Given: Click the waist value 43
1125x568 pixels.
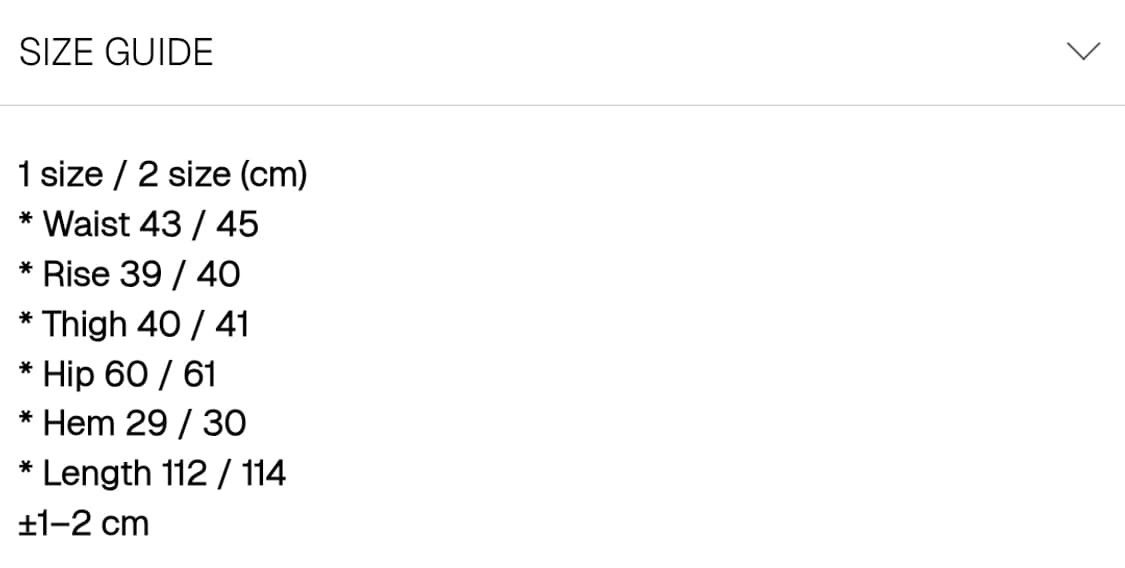Looking at the screenshot, I should pyautogui.click(x=160, y=224).
